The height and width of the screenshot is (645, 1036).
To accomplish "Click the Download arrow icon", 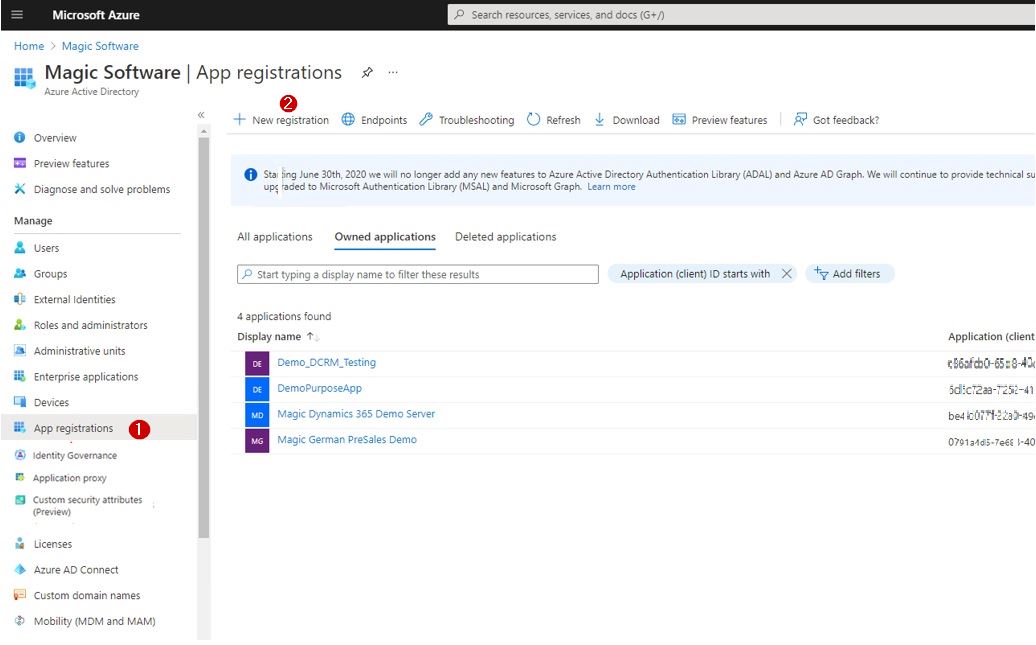I will (599, 120).
